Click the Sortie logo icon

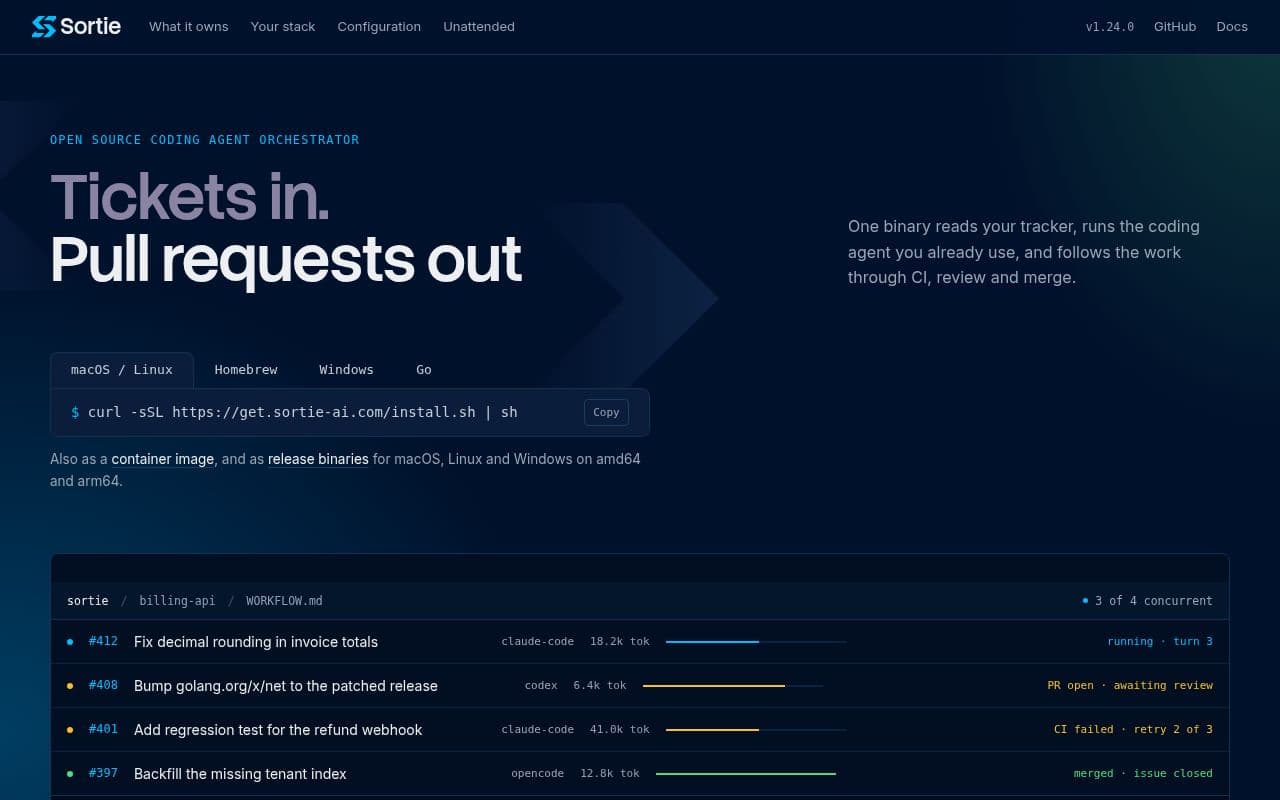point(43,27)
